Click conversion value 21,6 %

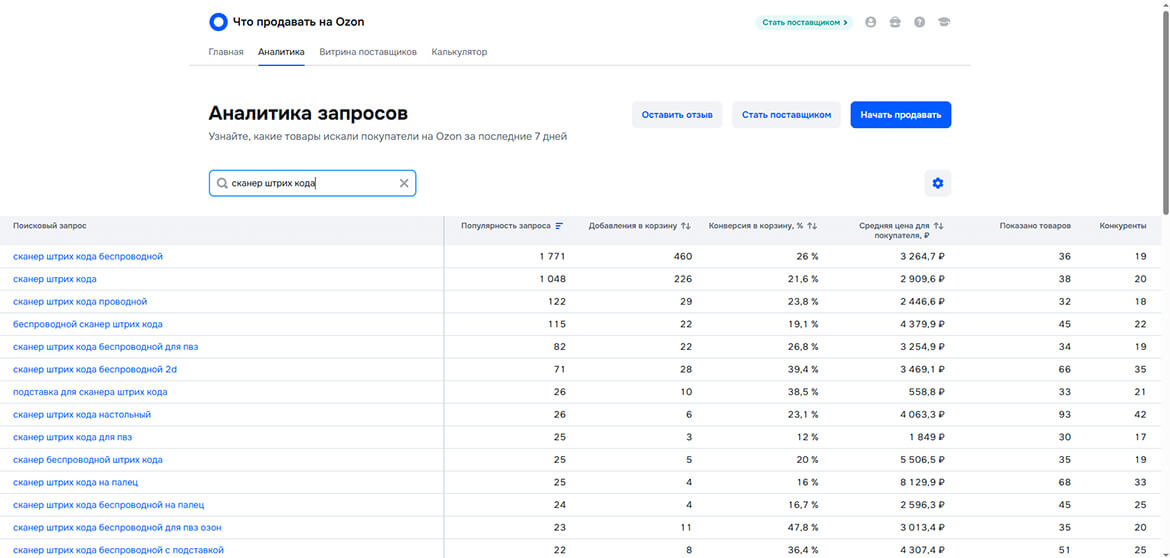click(x=803, y=279)
